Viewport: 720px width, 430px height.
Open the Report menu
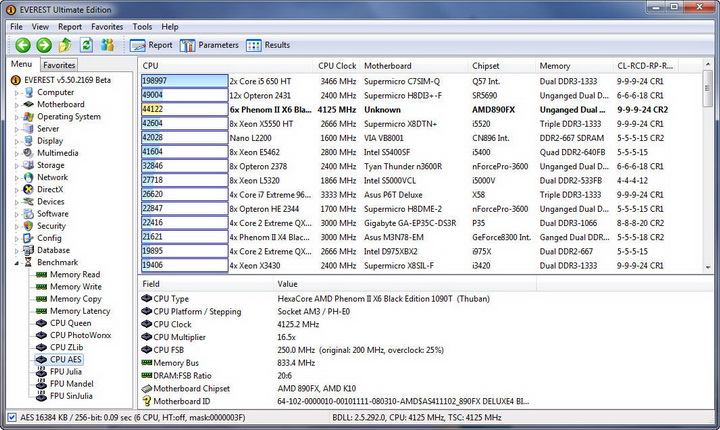[70, 27]
